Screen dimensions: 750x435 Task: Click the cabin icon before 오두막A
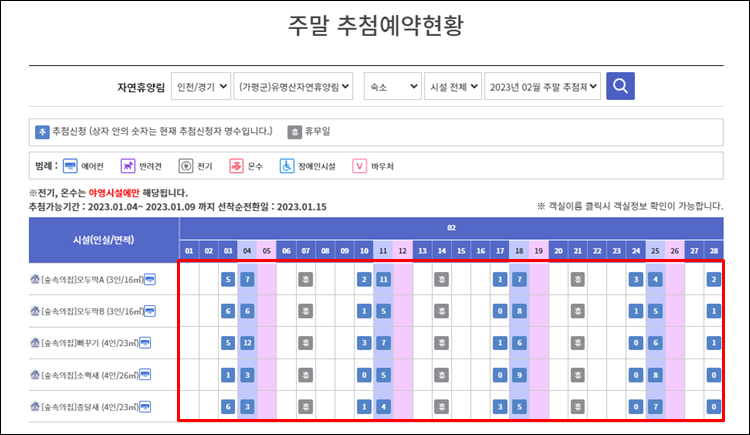coord(35,279)
